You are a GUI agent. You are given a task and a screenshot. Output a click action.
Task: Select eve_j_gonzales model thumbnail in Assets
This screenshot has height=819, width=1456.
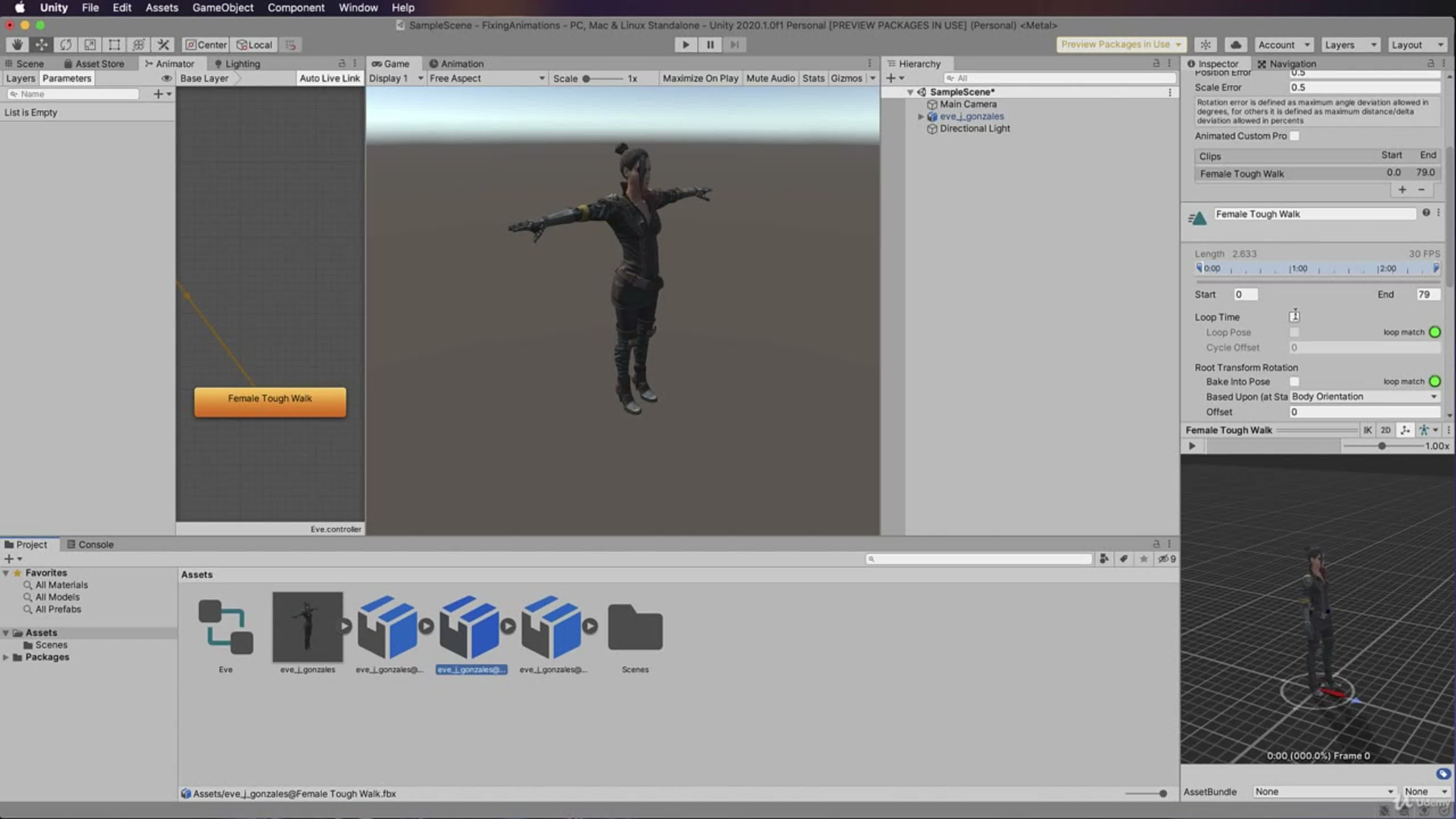pyautogui.click(x=307, y=627)
